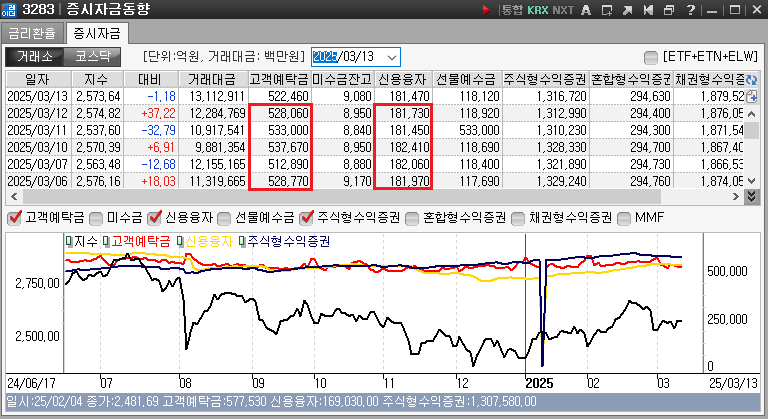The width and height of the screenshot is (768, 419).
Task: Uncheck the 주식형수익증권 checkbox
Action: pos(307,218)
